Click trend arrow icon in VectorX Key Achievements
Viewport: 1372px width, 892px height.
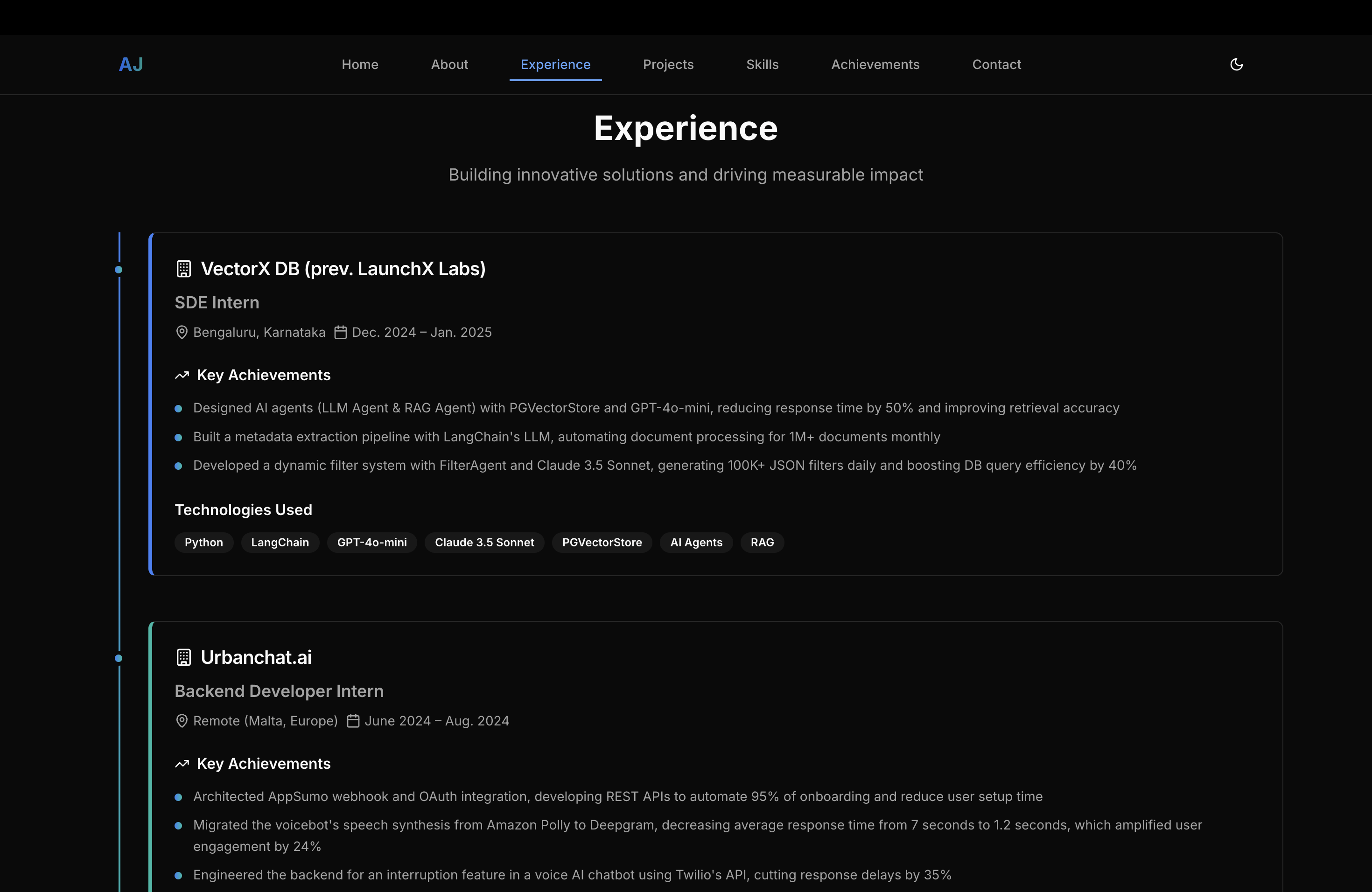[x=182, y=375]
